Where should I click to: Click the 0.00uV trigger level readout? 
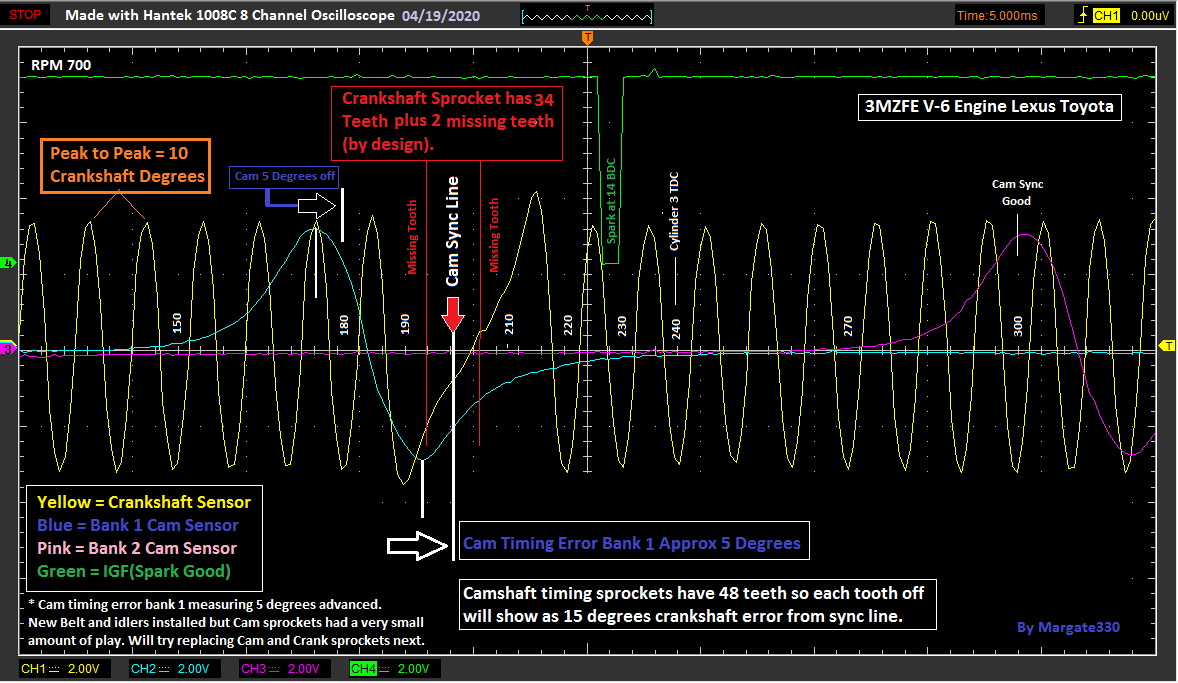tap(1152, 15)
